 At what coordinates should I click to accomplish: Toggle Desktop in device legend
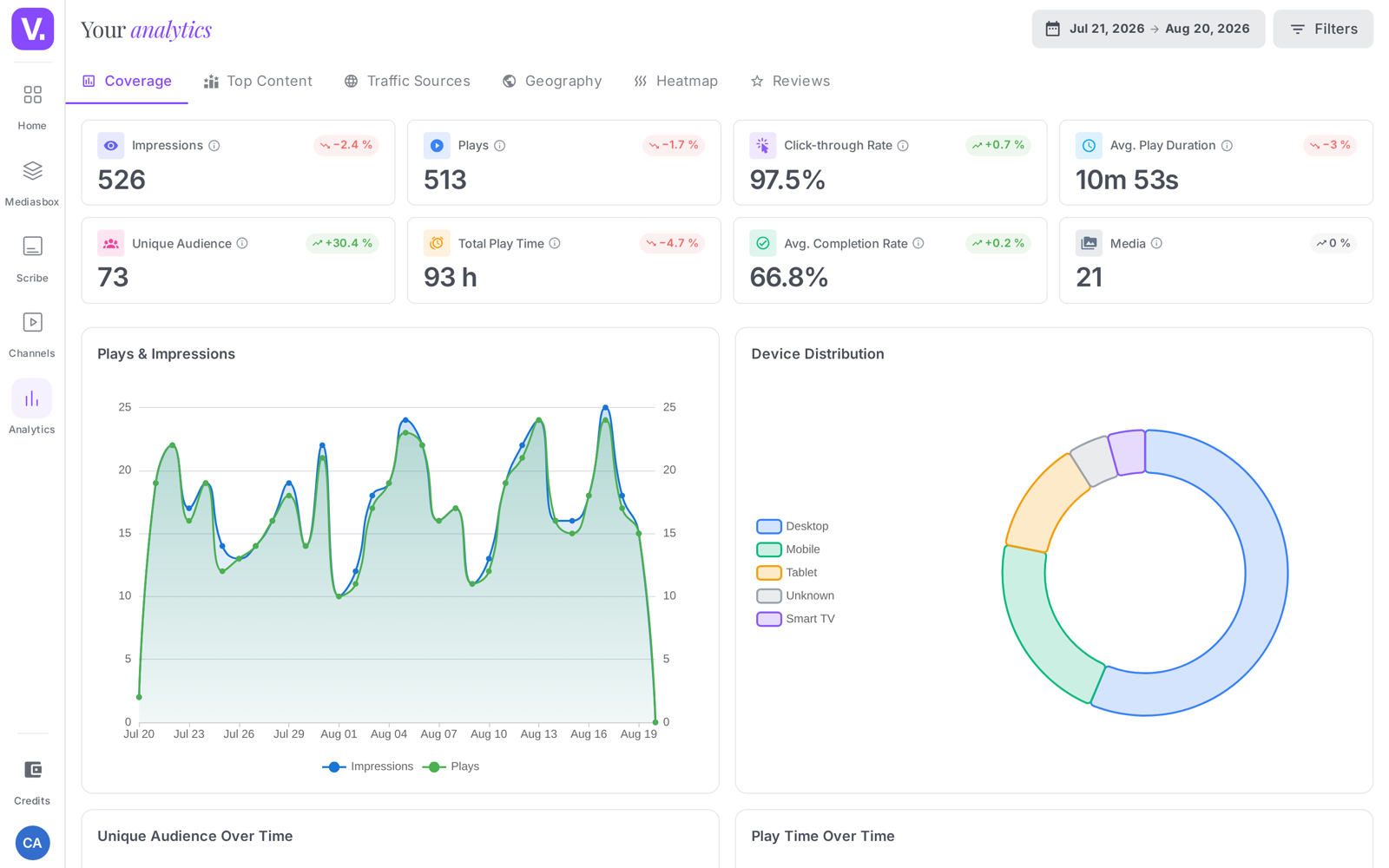pyautogui.click(x=793, y=526)
